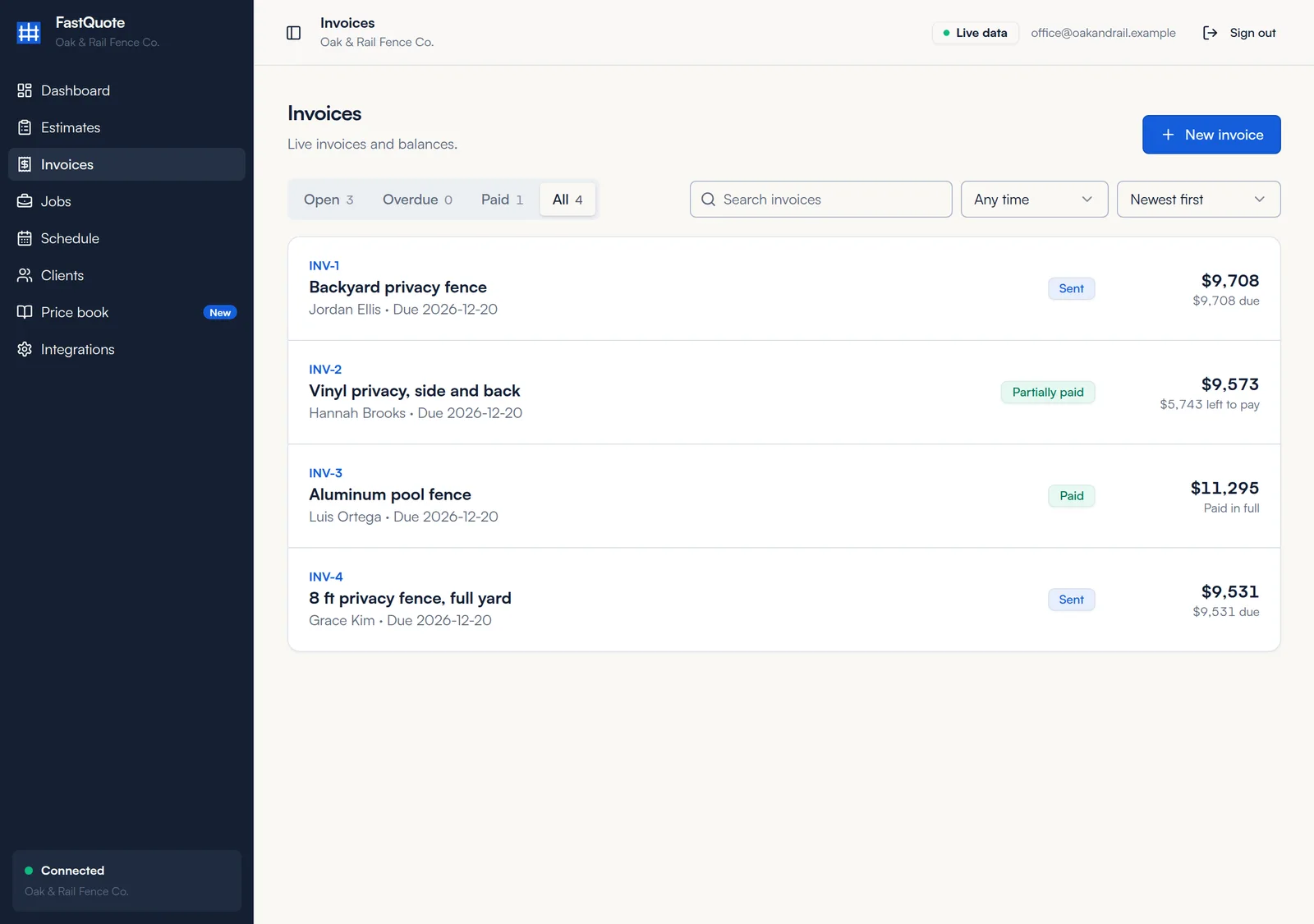Open Integrations from the sidebar
The width and height of the screenshot is (1314, 924).
click(x=126, y=349)
